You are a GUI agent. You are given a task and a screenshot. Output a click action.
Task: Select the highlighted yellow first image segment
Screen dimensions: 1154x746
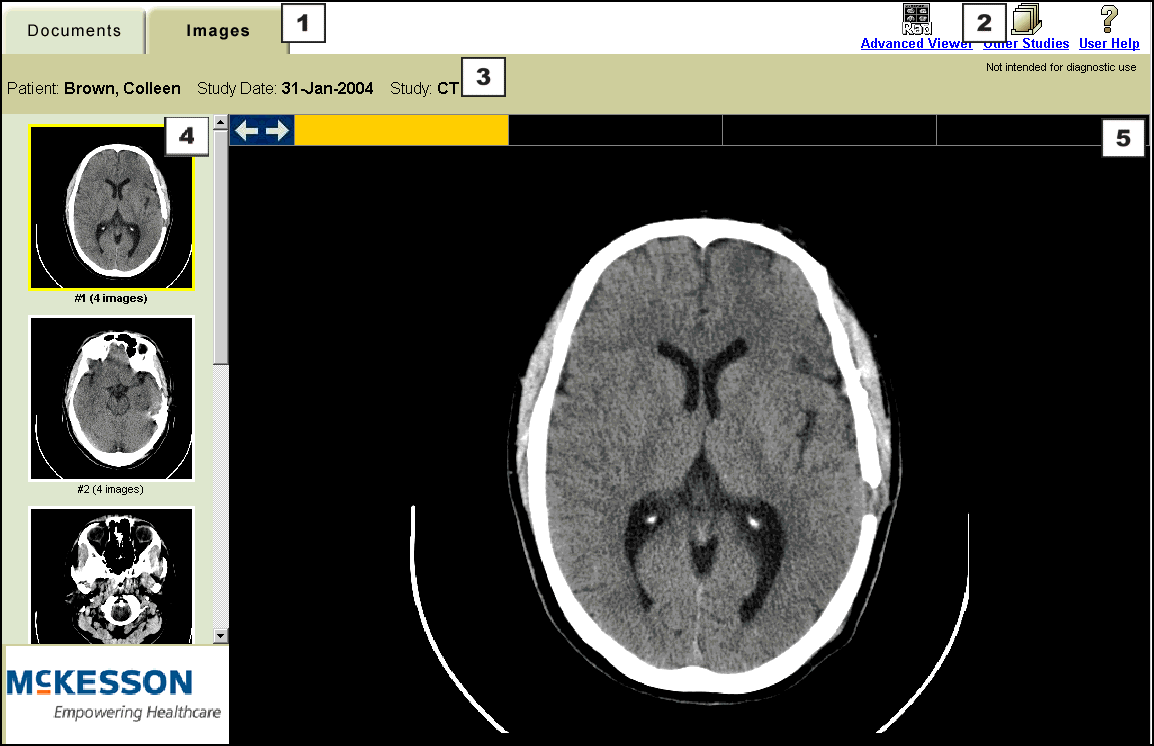click(x=401, y=131)
